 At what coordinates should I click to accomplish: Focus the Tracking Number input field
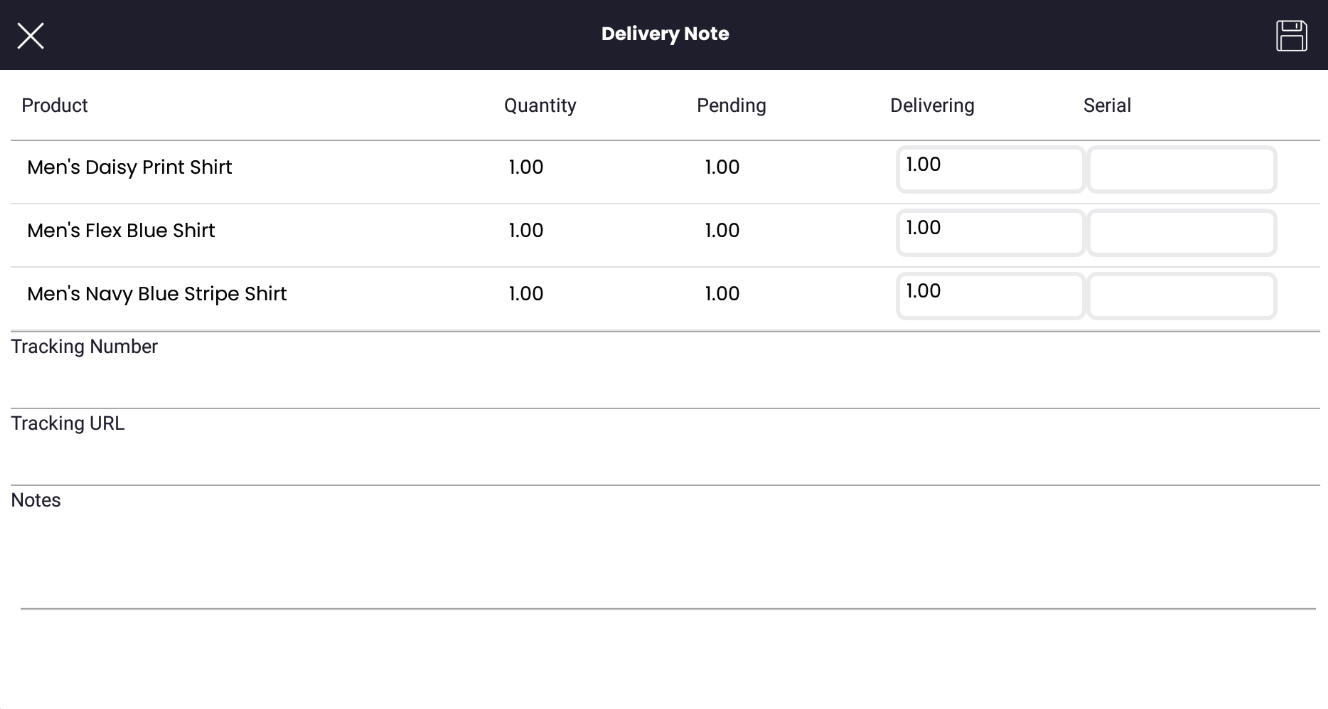664,384
